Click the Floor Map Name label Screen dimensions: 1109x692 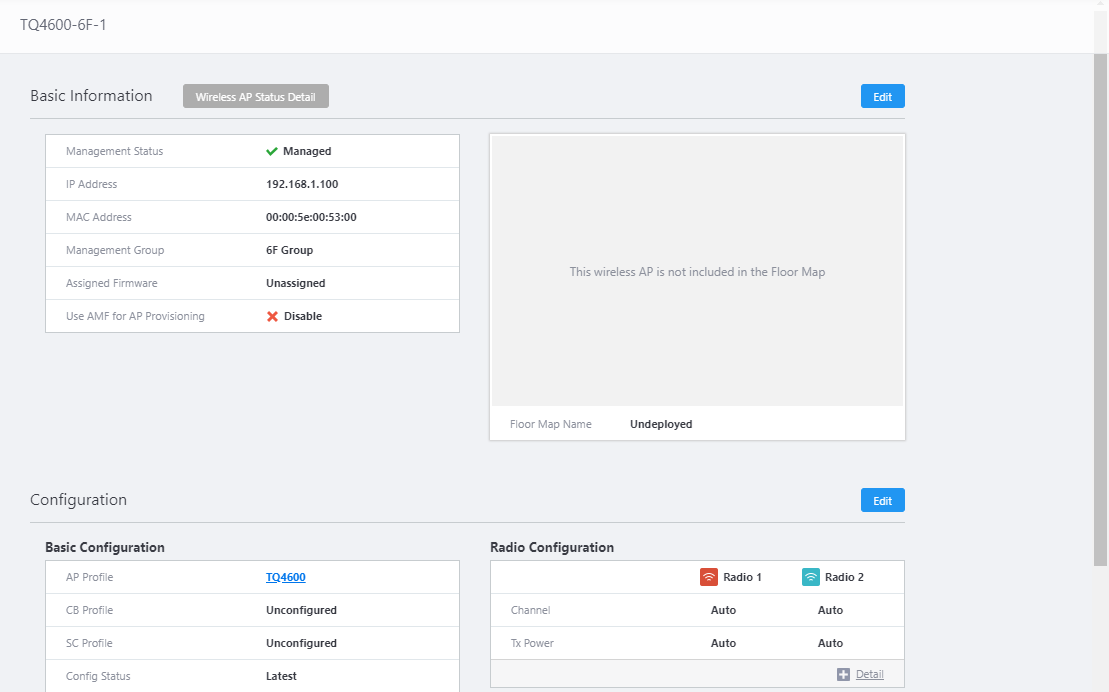coord(550,424)
